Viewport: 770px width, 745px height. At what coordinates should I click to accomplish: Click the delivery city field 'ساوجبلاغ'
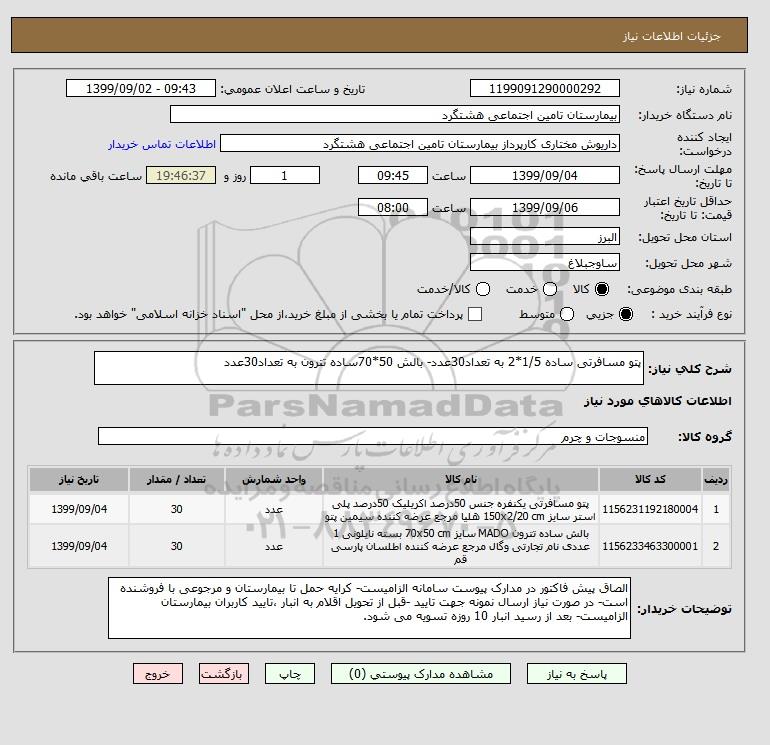tap(545, 262)
